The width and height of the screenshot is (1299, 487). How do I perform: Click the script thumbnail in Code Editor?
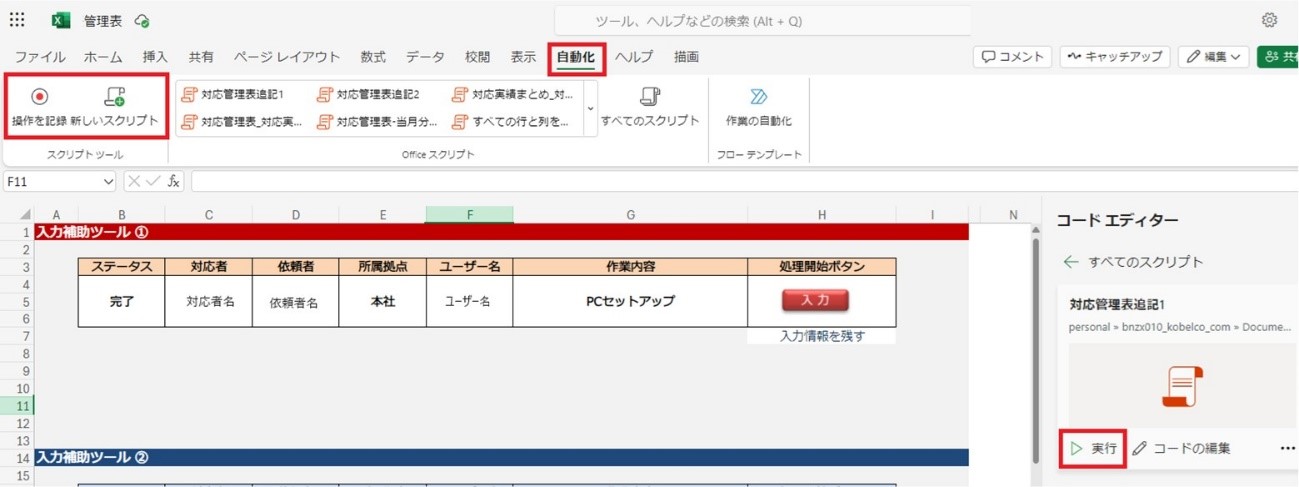1182,387
